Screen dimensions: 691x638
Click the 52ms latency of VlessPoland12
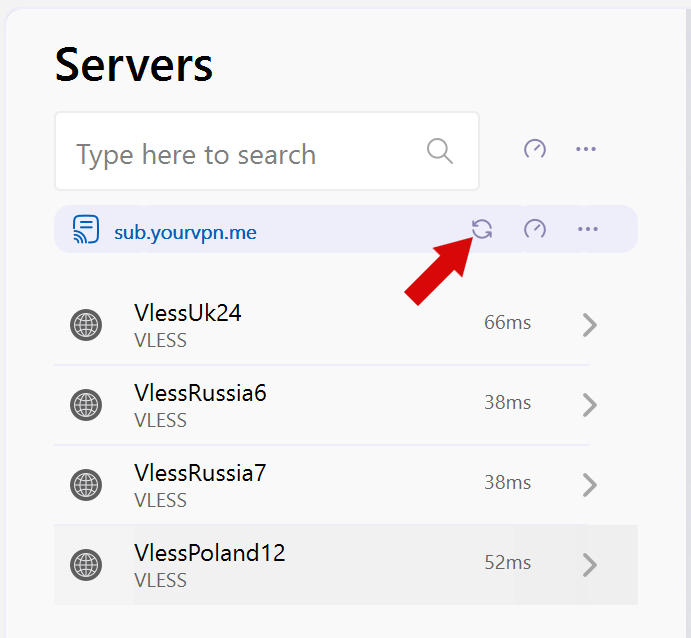point(507,563)
